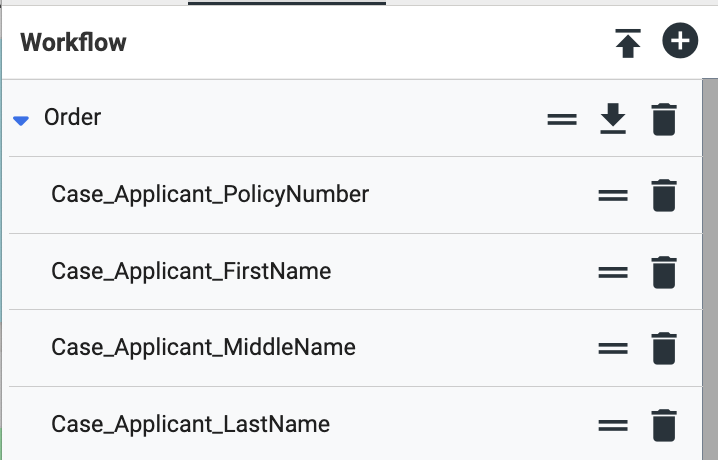The image size is (718, 460).
Task: Remove Case_Applicant_MiddleName via trash icon
Action: [664, 348]
